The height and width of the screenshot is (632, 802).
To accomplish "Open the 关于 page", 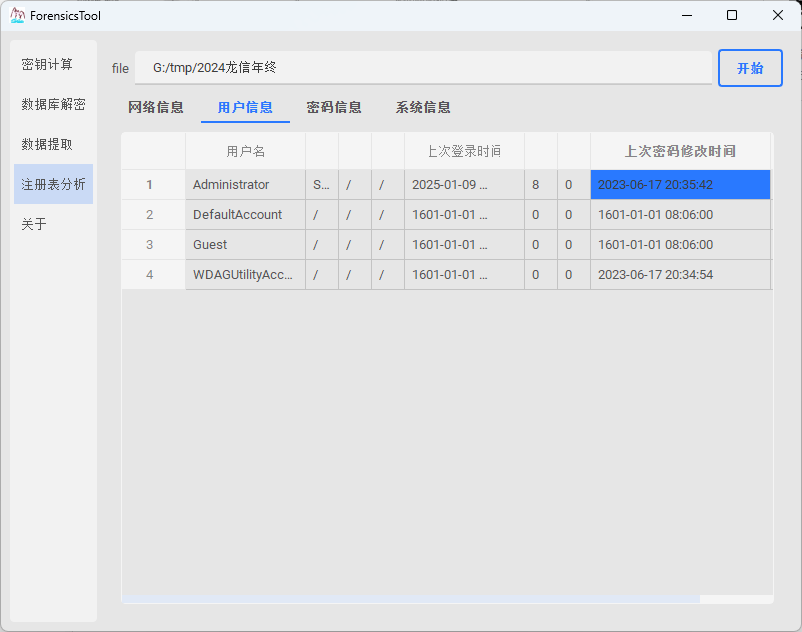I will point(34,224).
